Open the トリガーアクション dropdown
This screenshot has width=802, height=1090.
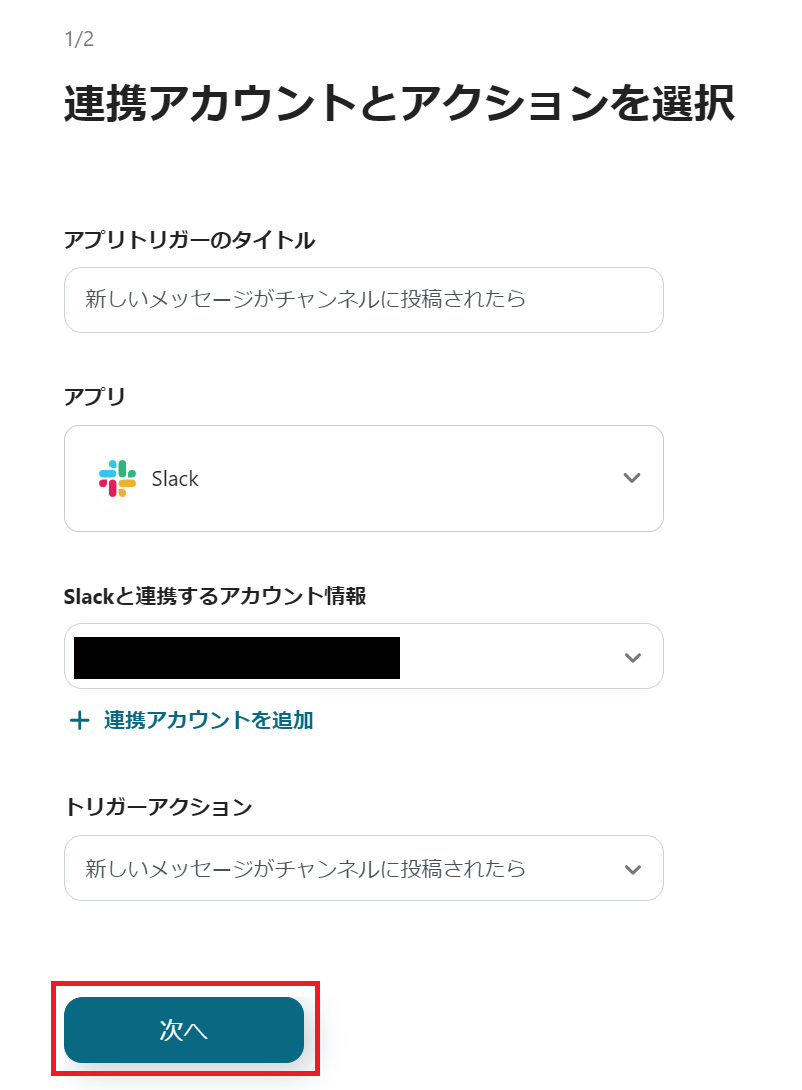363,868
